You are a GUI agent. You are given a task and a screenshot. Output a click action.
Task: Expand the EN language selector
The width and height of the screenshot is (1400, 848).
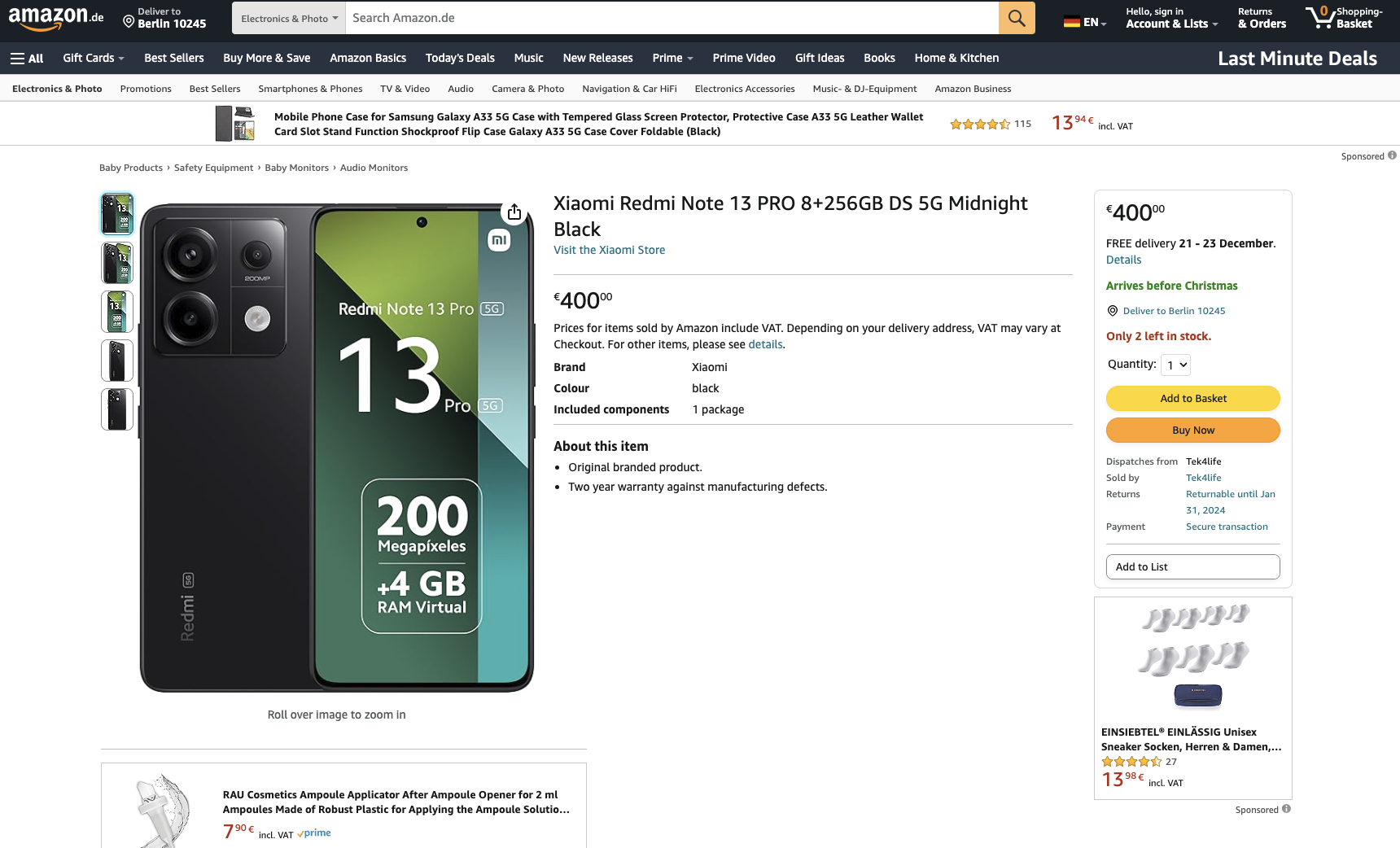pyautogui.click(x=1085, y=22)
